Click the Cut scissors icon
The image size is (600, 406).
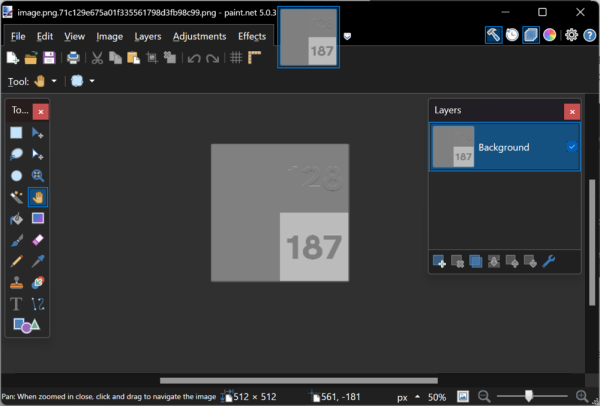coord(97,58)
